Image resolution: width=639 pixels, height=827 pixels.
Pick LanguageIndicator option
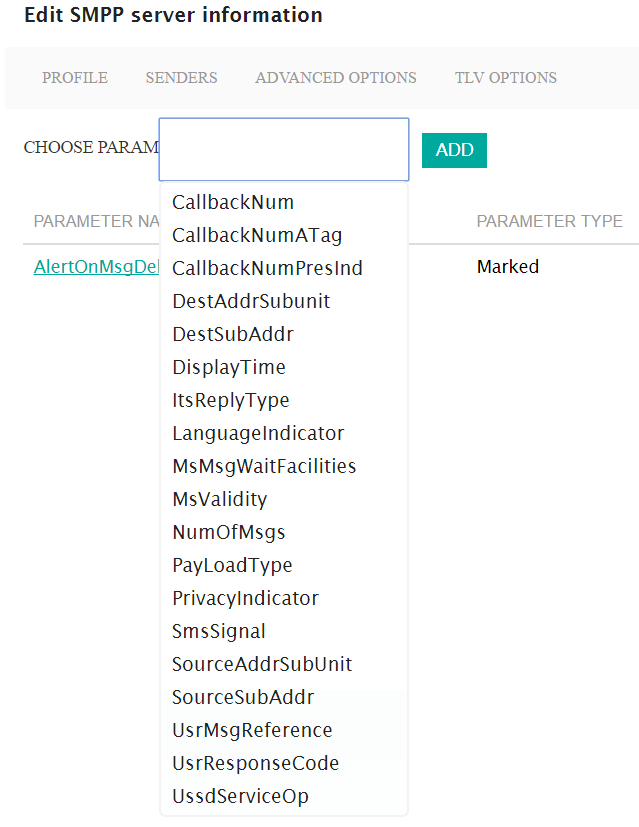(x=258, y=434)
